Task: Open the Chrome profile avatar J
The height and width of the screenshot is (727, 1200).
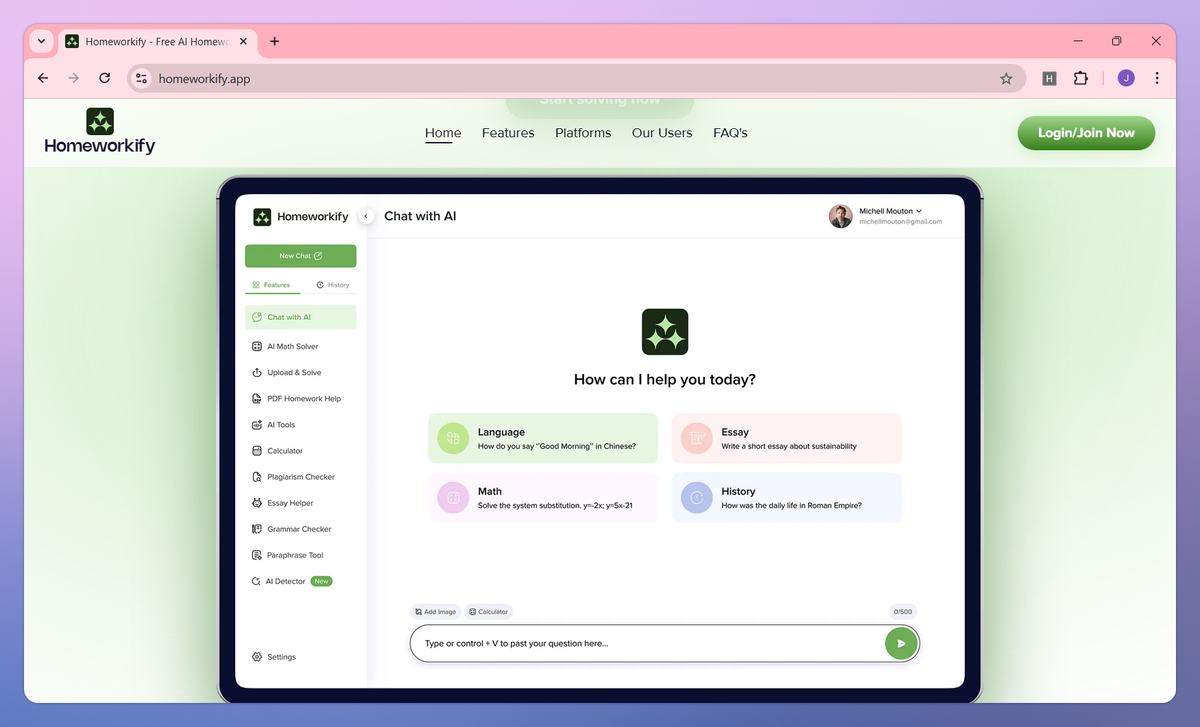Action: tap(1126, 78)
